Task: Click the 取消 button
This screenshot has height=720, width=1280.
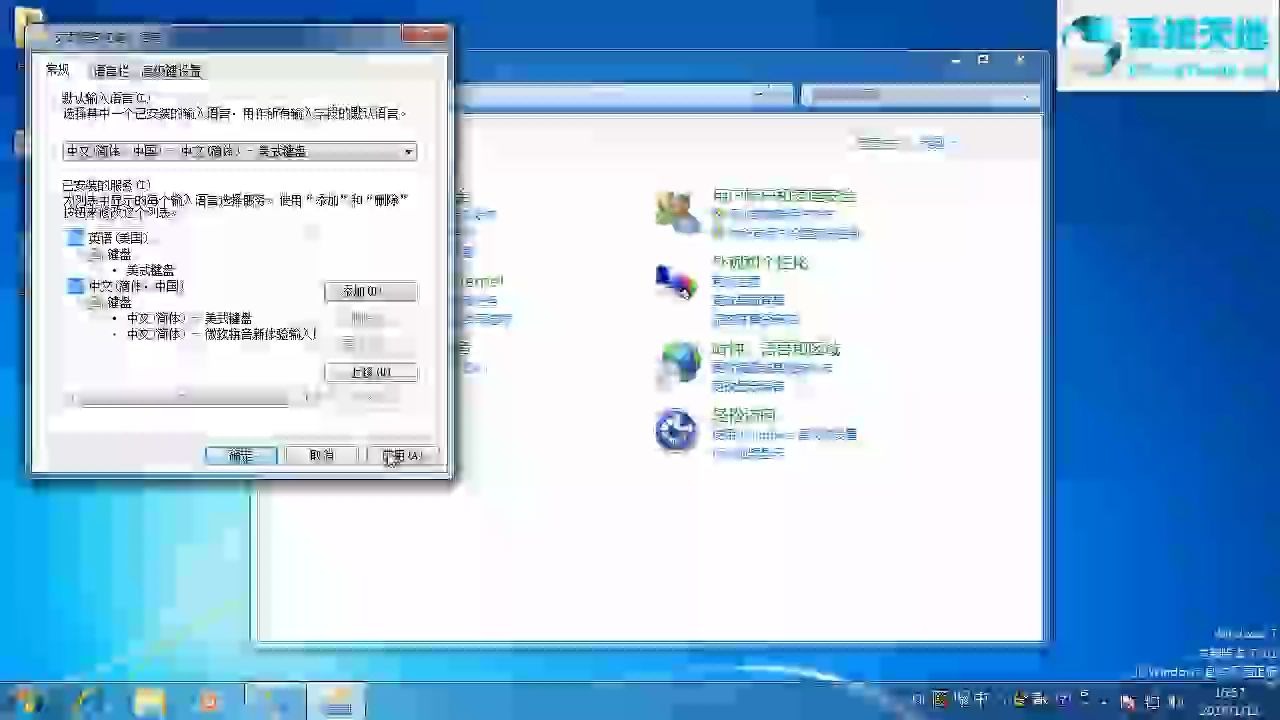Action: (x=321, y=455)
